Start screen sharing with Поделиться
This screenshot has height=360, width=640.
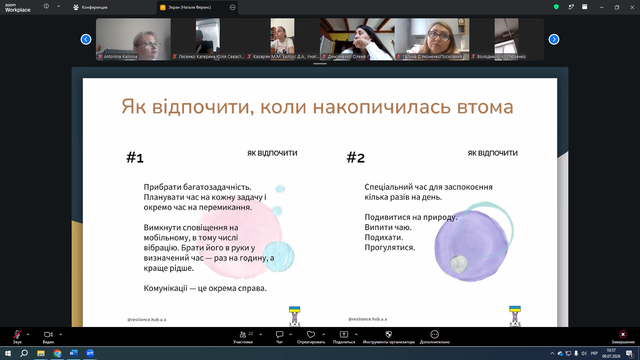coord(344,337)
